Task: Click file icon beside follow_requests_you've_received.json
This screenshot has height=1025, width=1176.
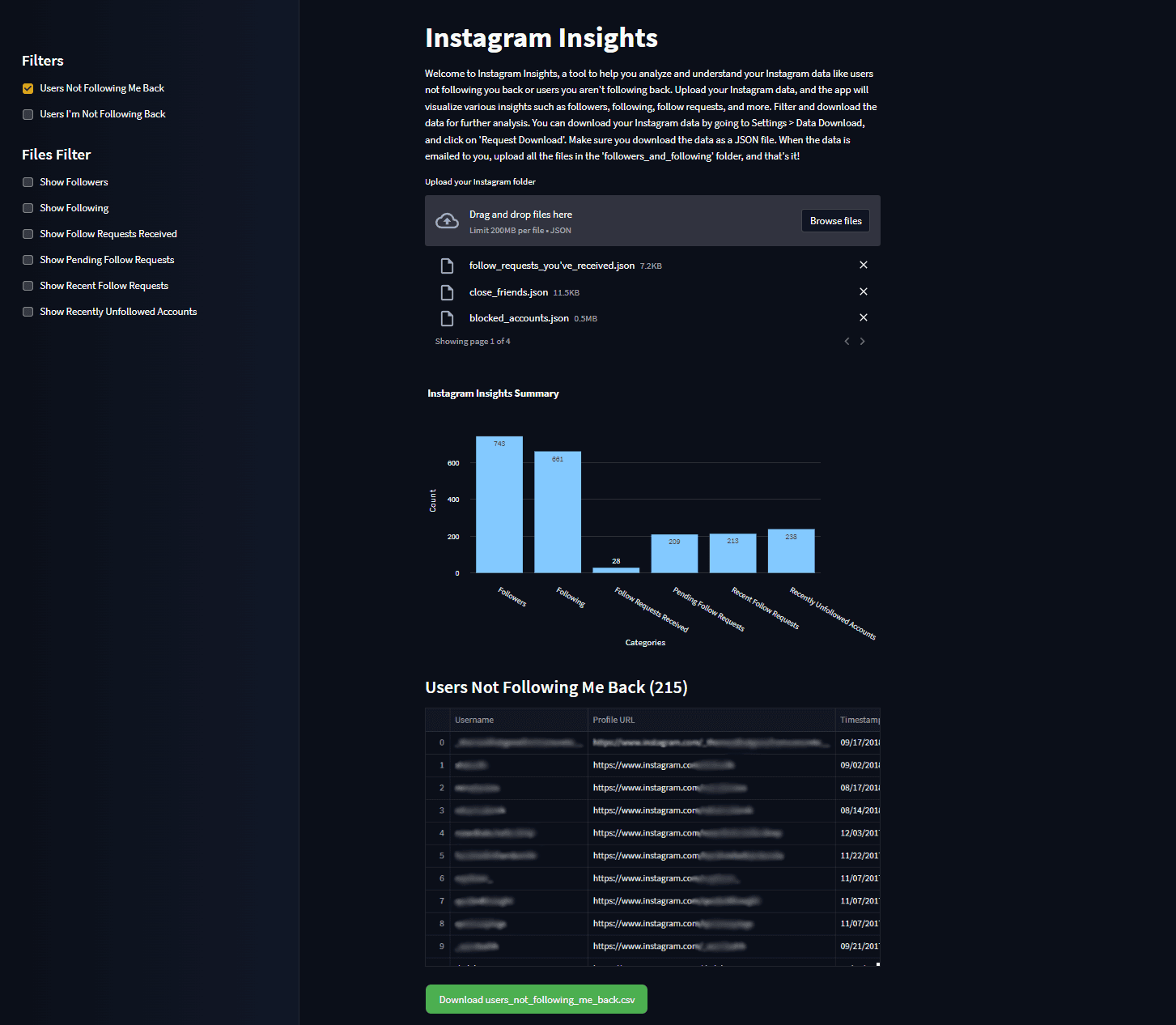Action: (x=447, y=266)
